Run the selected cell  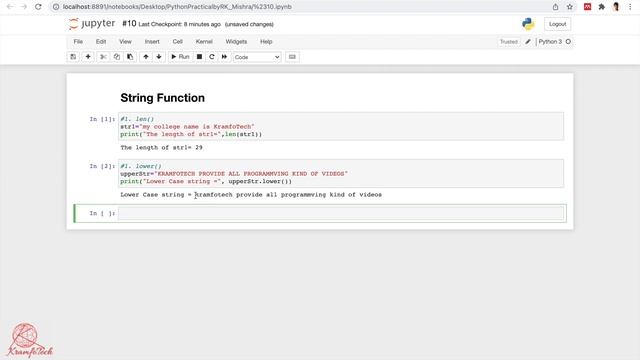point(180,57)
